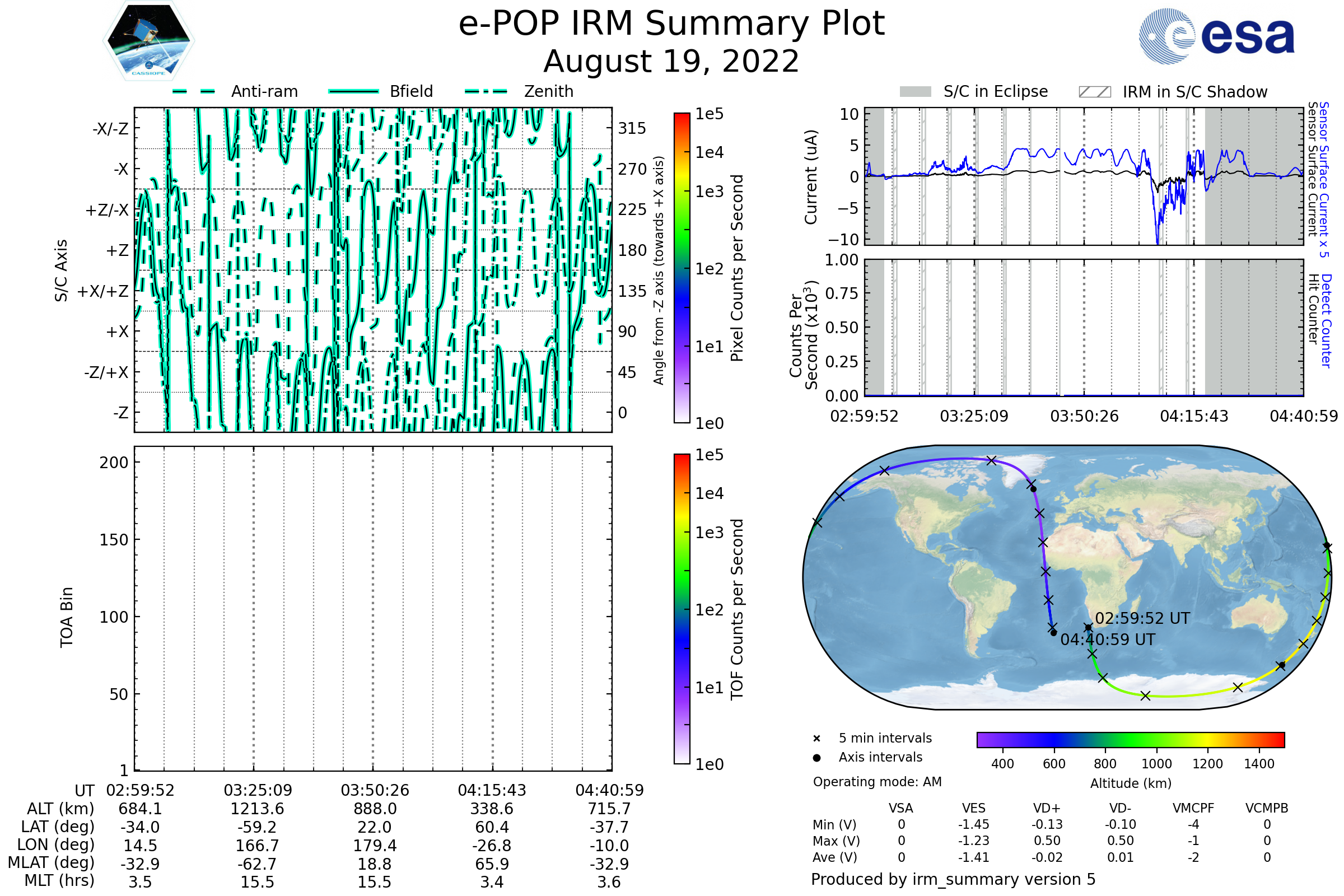Click the 02:59:52 UT label on the map

1142,618
